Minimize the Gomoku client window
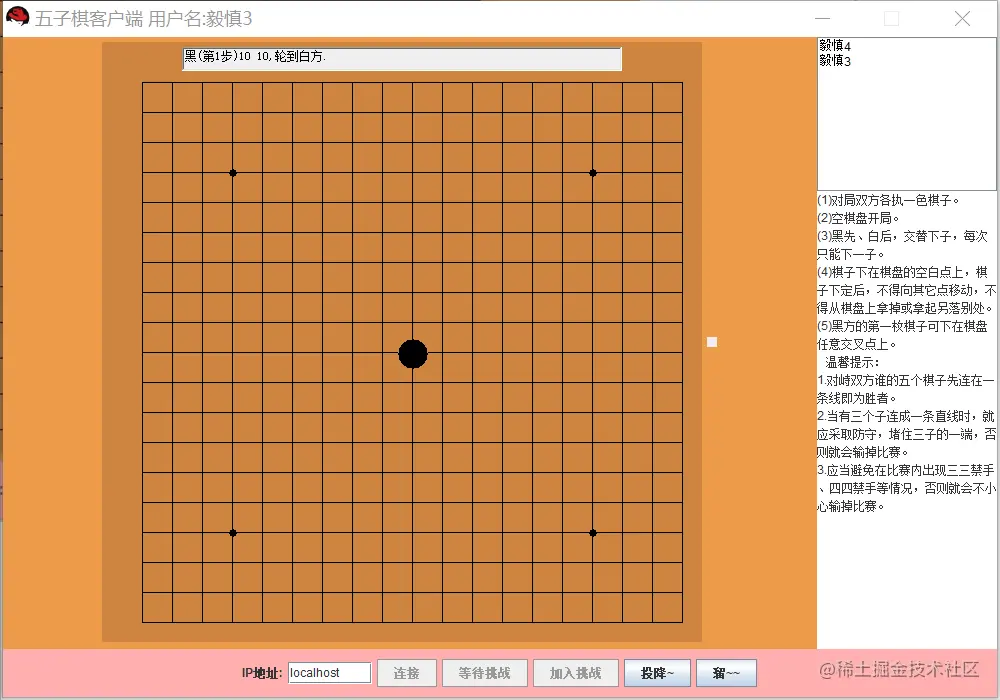 pos(822,18)
